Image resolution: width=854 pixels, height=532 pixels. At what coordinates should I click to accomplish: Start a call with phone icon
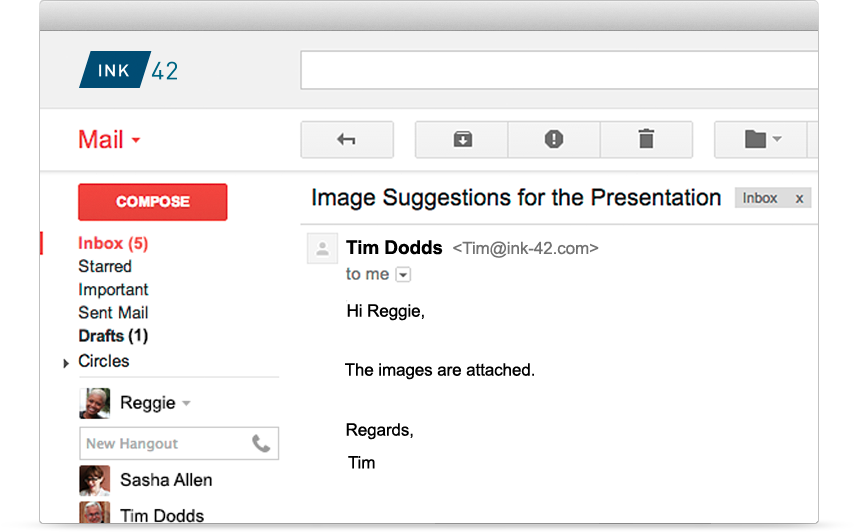click(261, 444)
